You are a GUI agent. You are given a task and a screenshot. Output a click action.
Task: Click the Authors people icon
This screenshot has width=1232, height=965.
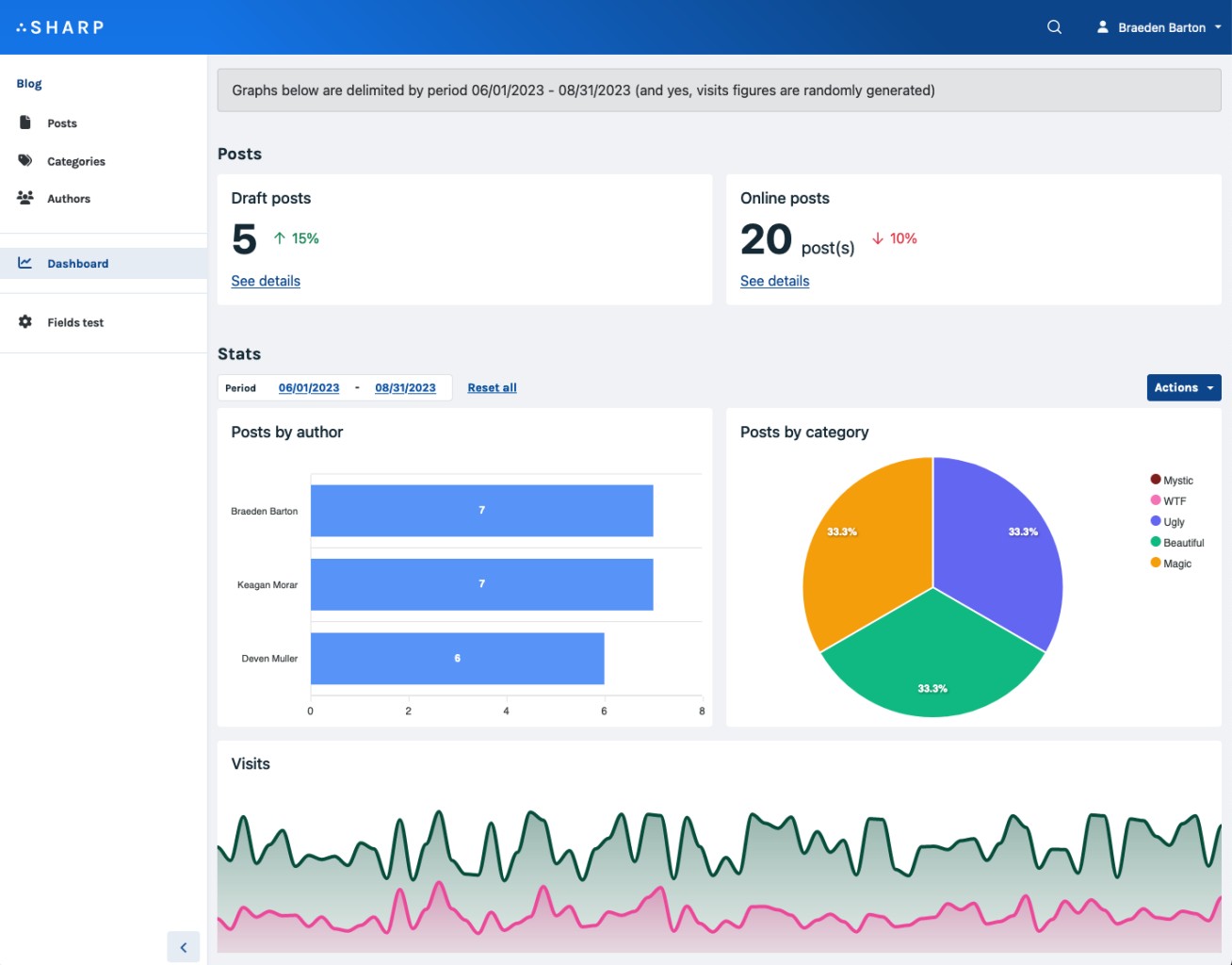[25, 198]
